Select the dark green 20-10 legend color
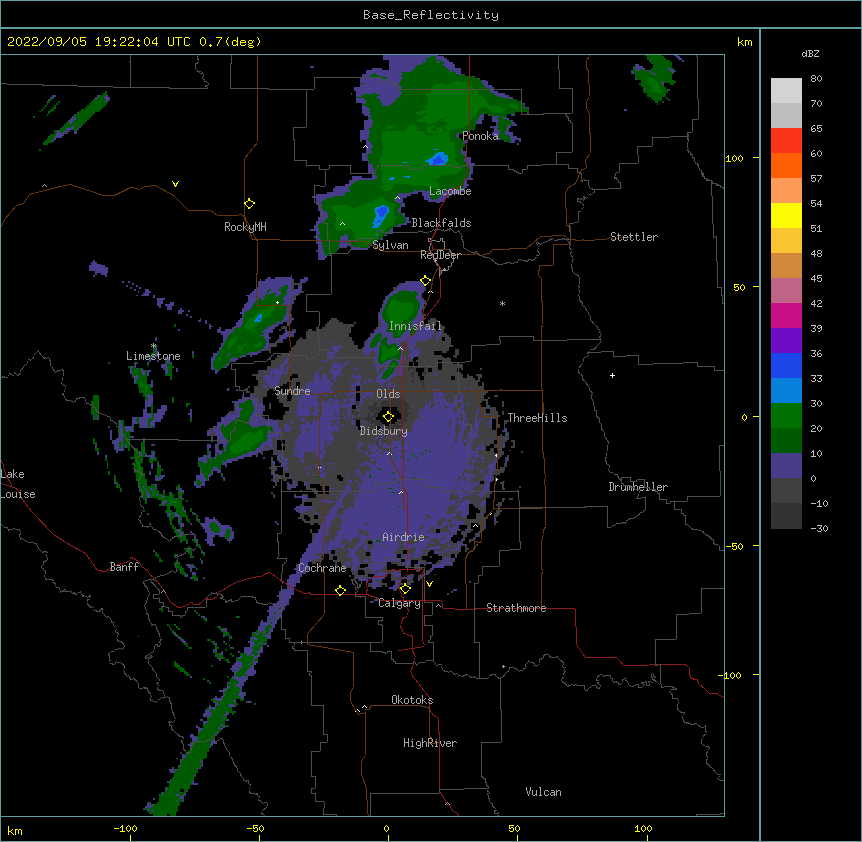 [x=786, y=441]
